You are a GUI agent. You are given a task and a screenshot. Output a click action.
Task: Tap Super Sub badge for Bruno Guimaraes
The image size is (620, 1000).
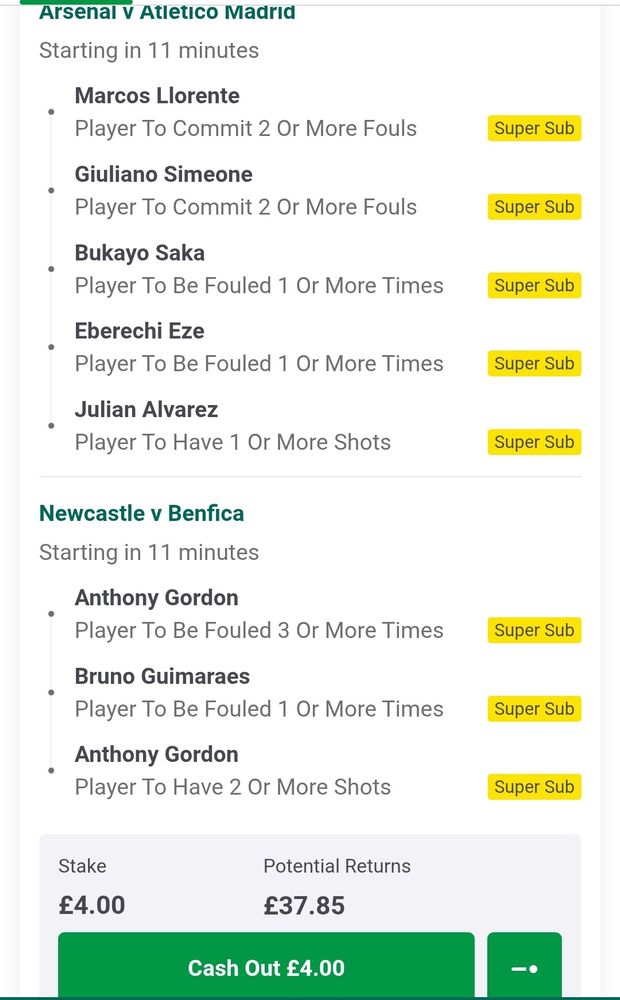[x=534, y=709]
